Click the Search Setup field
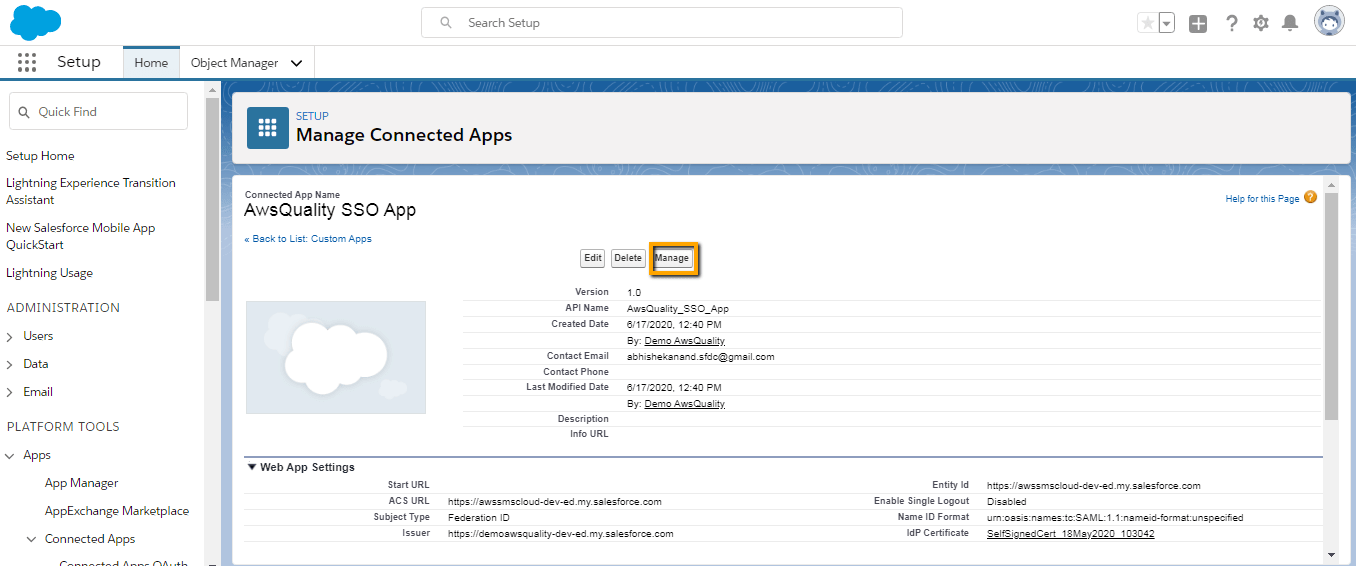 pyautogui.click(x=662, y=23)
